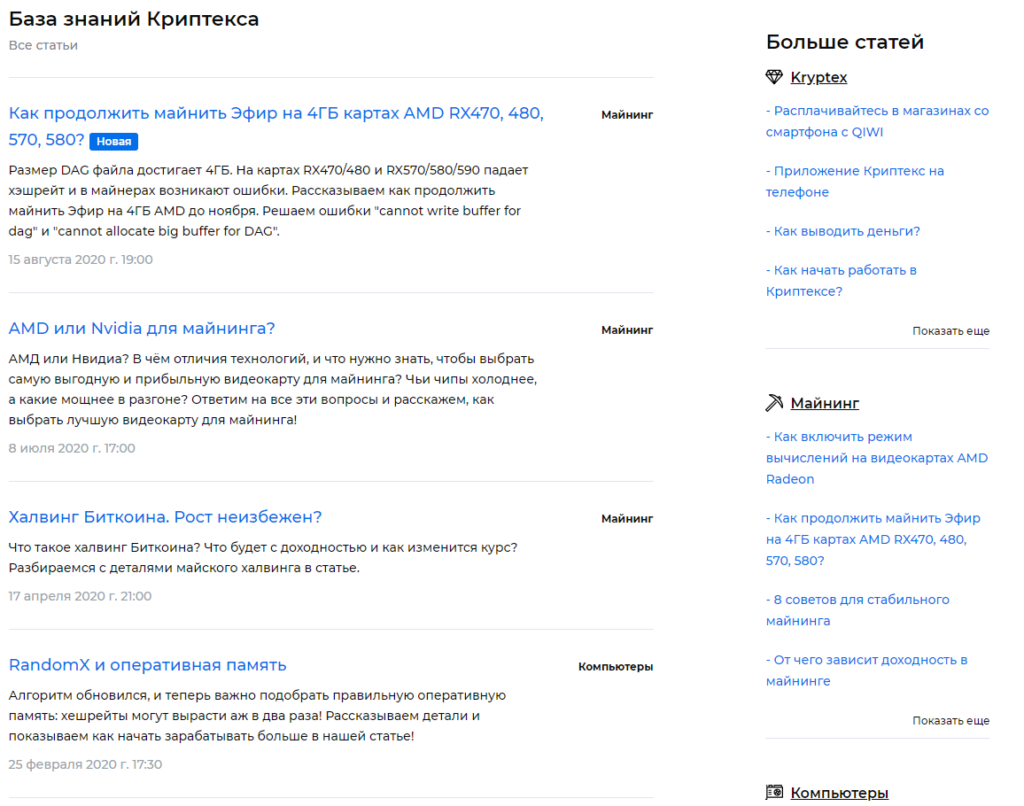Open the Kryptex category heading link
Image resolution: width=1024 pixels, height=806 pixels.
pos(818,77)
